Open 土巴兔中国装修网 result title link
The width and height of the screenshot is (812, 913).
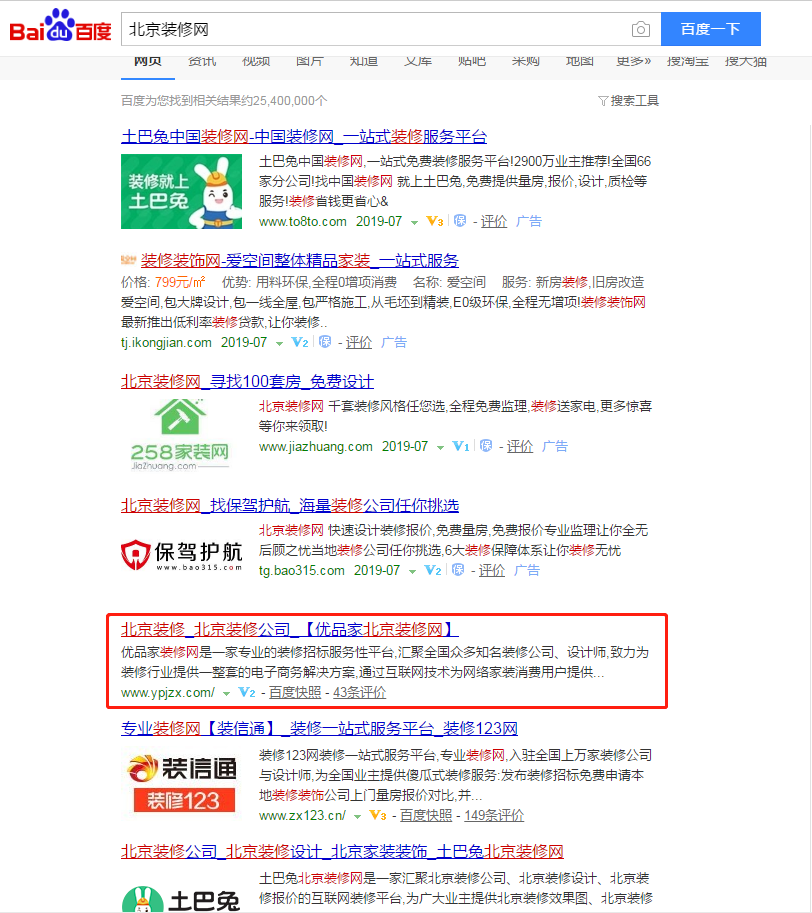(x=304, y=137)
